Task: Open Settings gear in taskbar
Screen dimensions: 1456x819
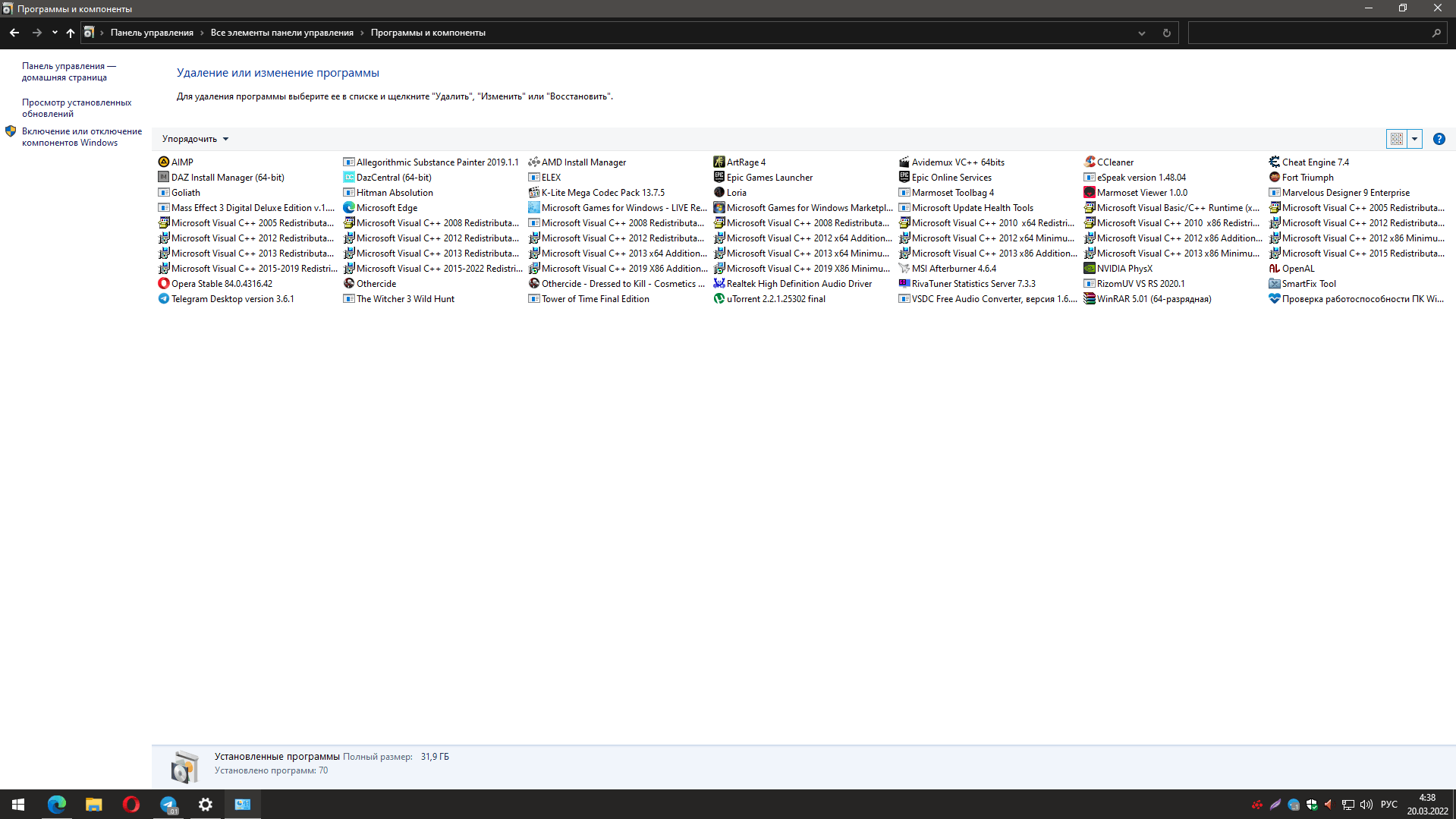Action: tap(205, 805)
